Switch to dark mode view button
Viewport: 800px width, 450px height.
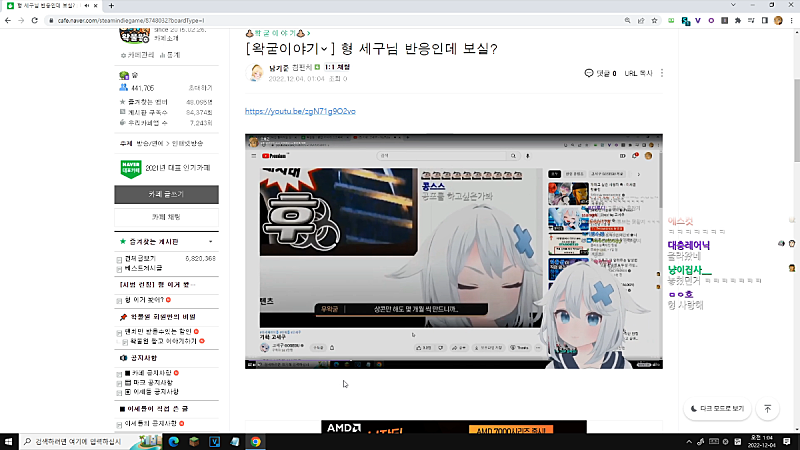[717, 409]
